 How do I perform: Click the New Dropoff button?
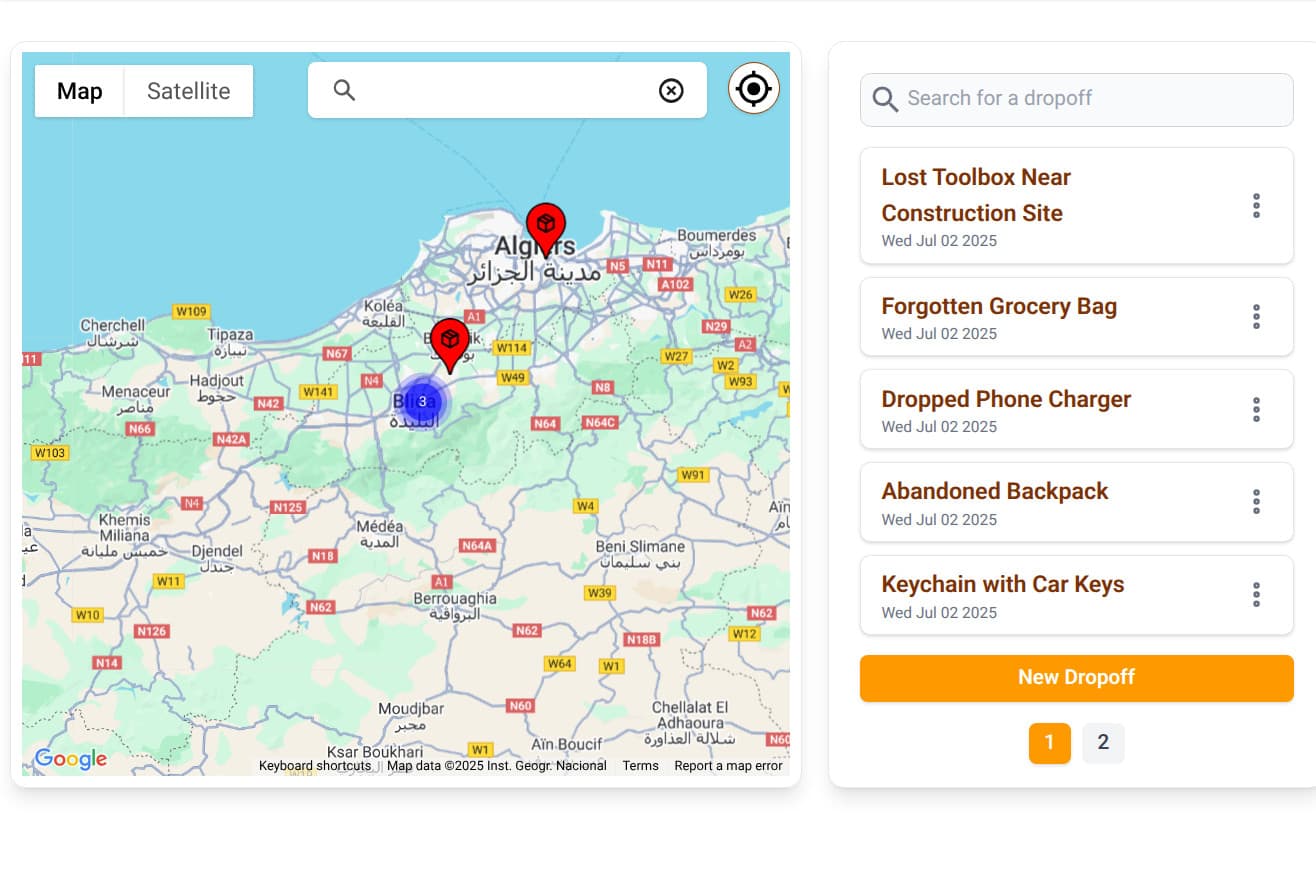point(1077,678)
